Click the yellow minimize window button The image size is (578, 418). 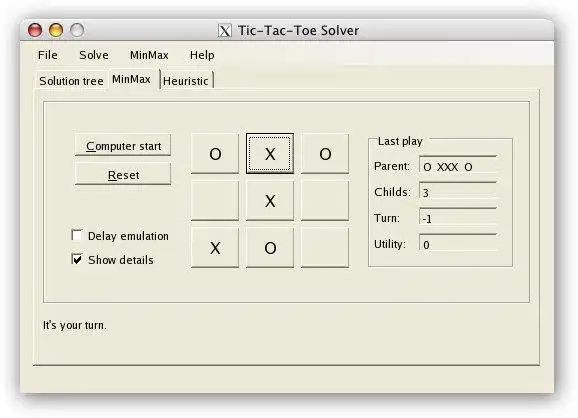(56, 30)
